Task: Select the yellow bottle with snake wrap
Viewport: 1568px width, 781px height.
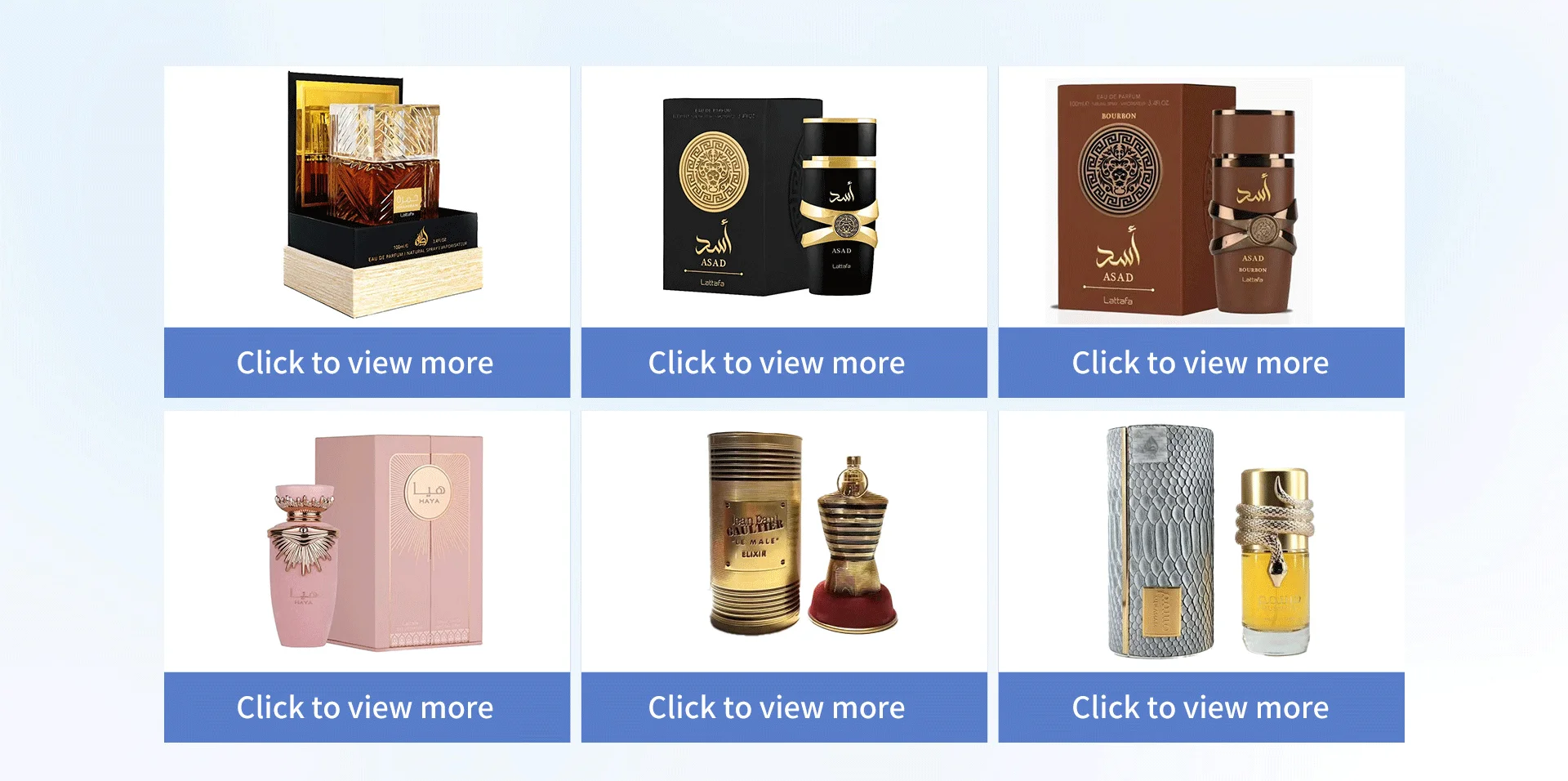Action: point(1274,561)
